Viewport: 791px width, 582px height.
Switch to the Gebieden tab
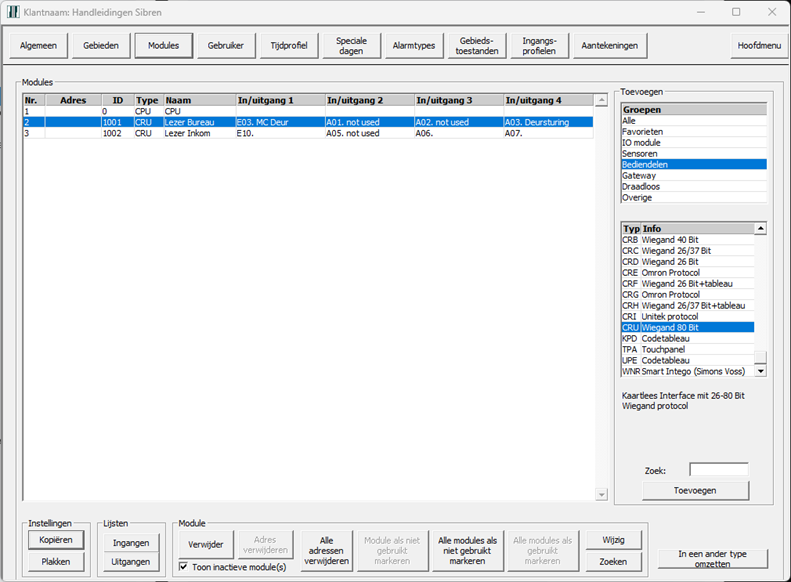tap(101, 45)
